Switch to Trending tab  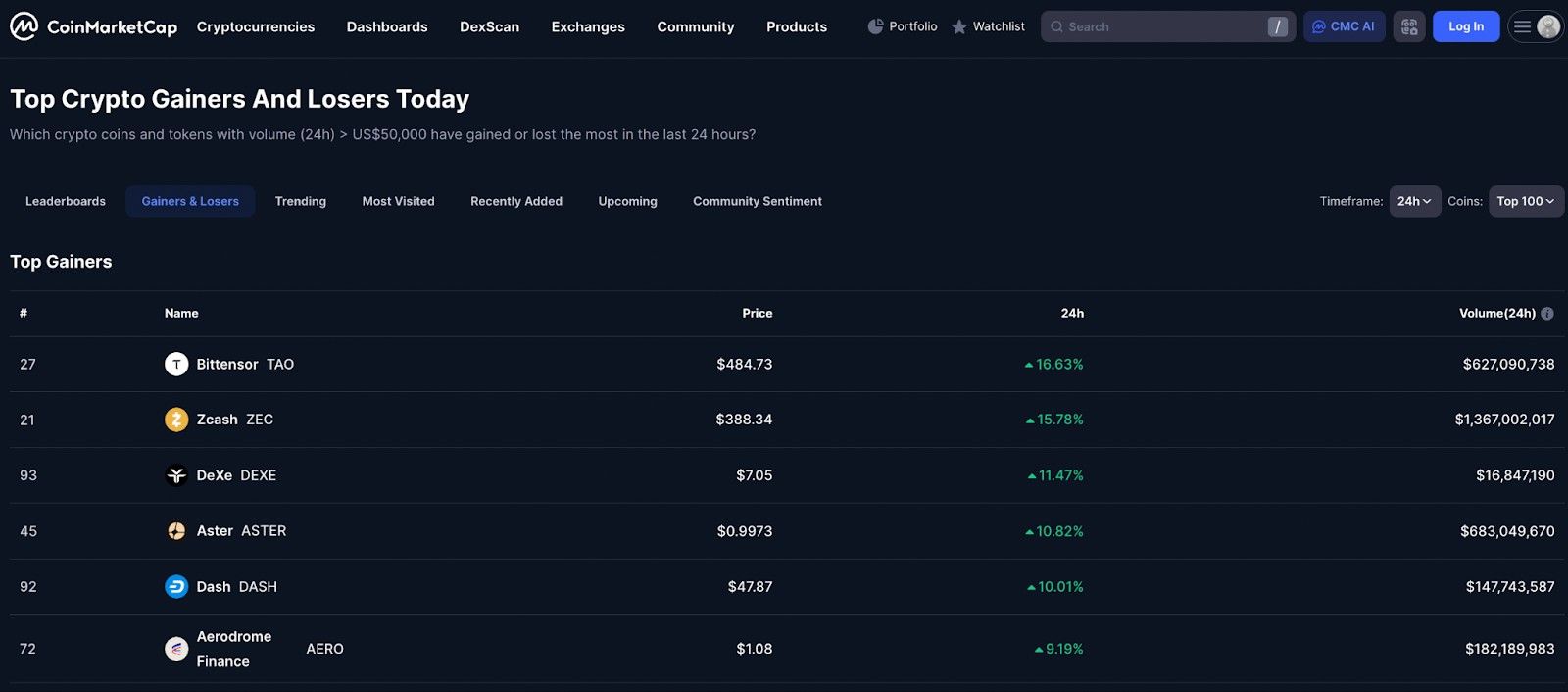pyautogui.click(x=301, y=201)
